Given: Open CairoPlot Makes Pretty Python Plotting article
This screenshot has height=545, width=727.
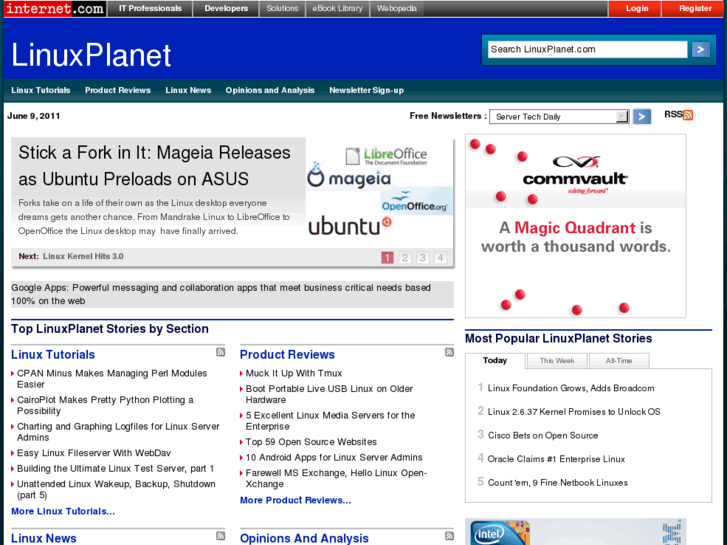Looking at the screenshot, I should pyautogui.click(x=105, y=405).
